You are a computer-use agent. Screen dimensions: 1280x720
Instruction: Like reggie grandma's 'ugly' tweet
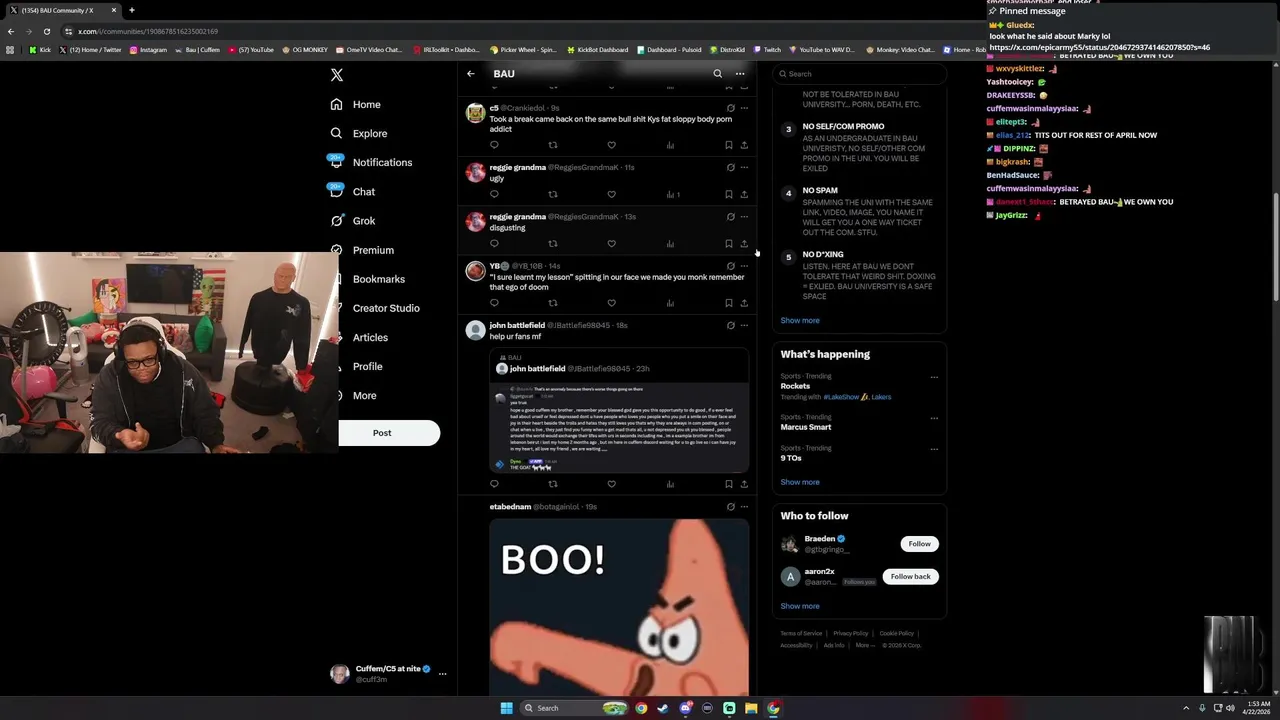coord(611,194)
